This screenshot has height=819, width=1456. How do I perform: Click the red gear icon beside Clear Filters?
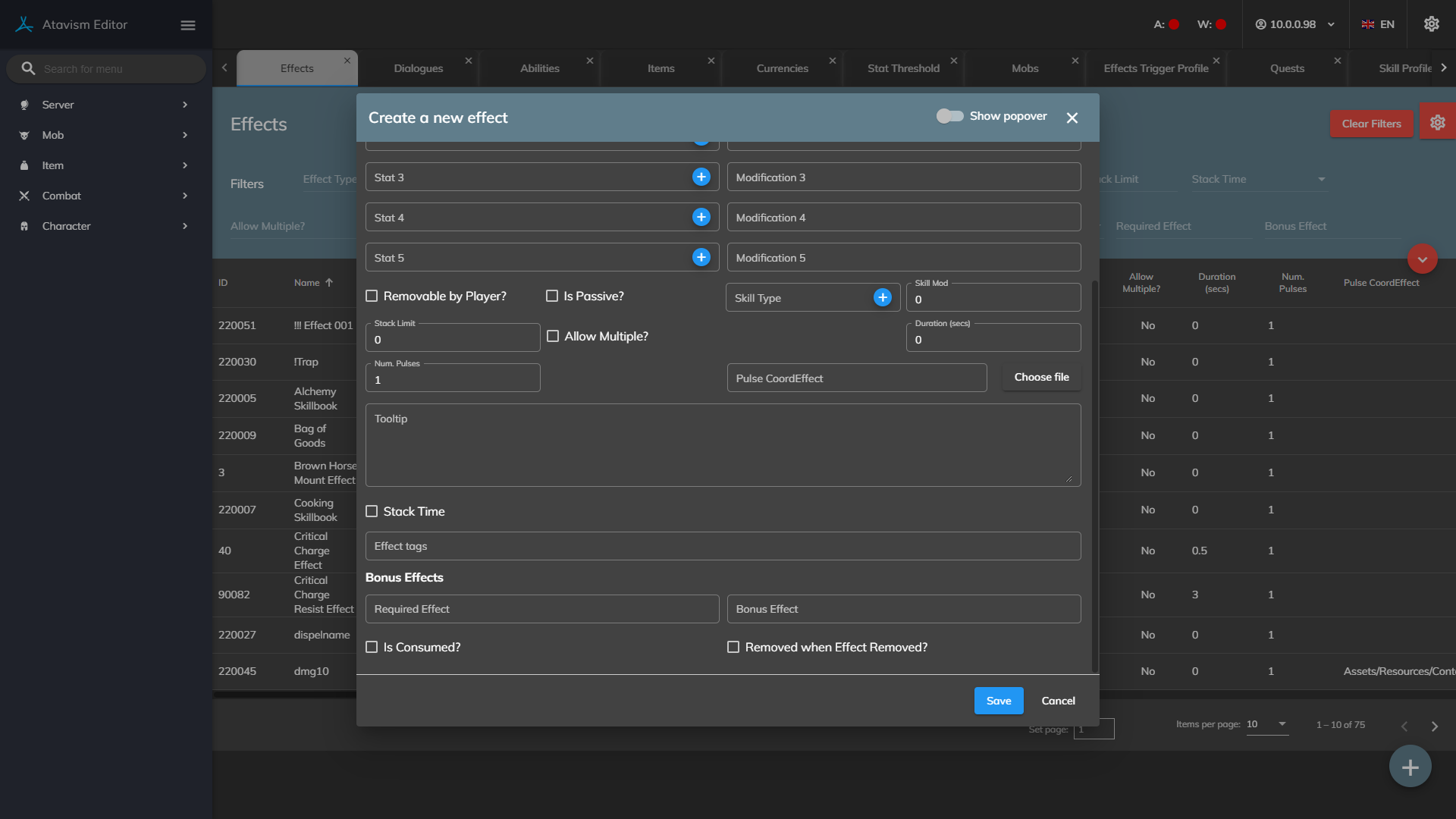[1437, 123]
